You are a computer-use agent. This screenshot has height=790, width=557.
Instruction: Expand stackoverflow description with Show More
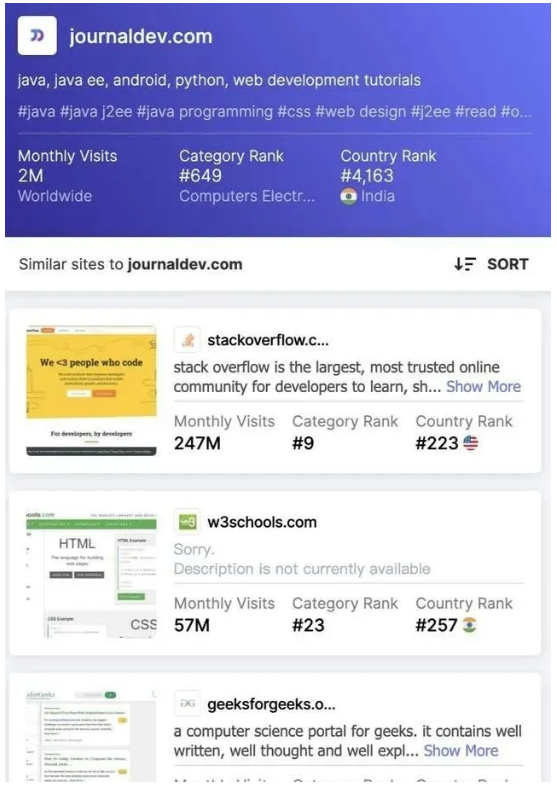(x=483, y=386)
